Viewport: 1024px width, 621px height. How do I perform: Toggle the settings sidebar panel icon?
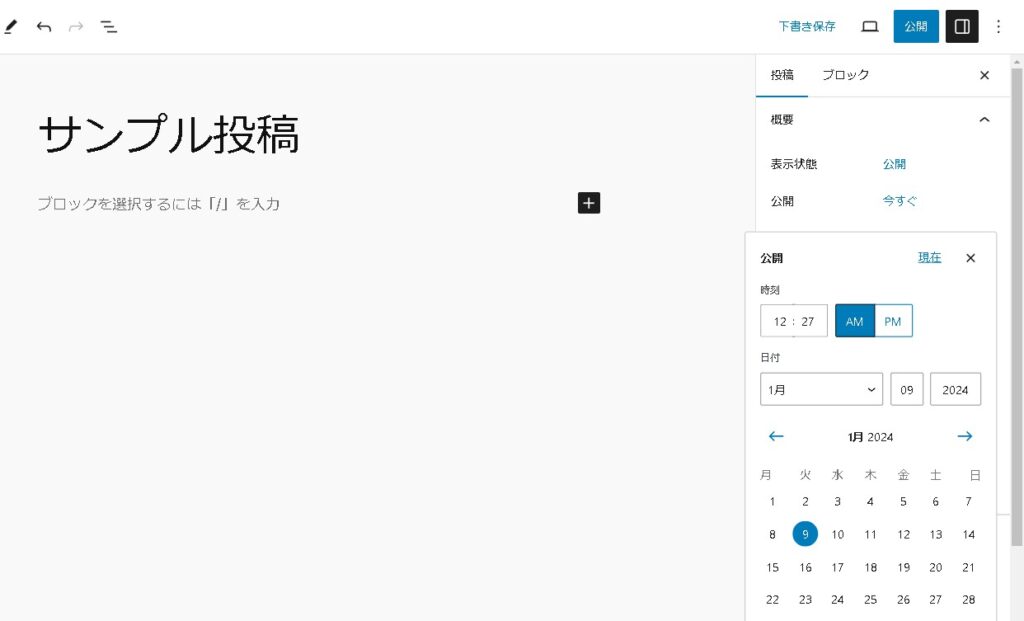(x=962, y=27)
